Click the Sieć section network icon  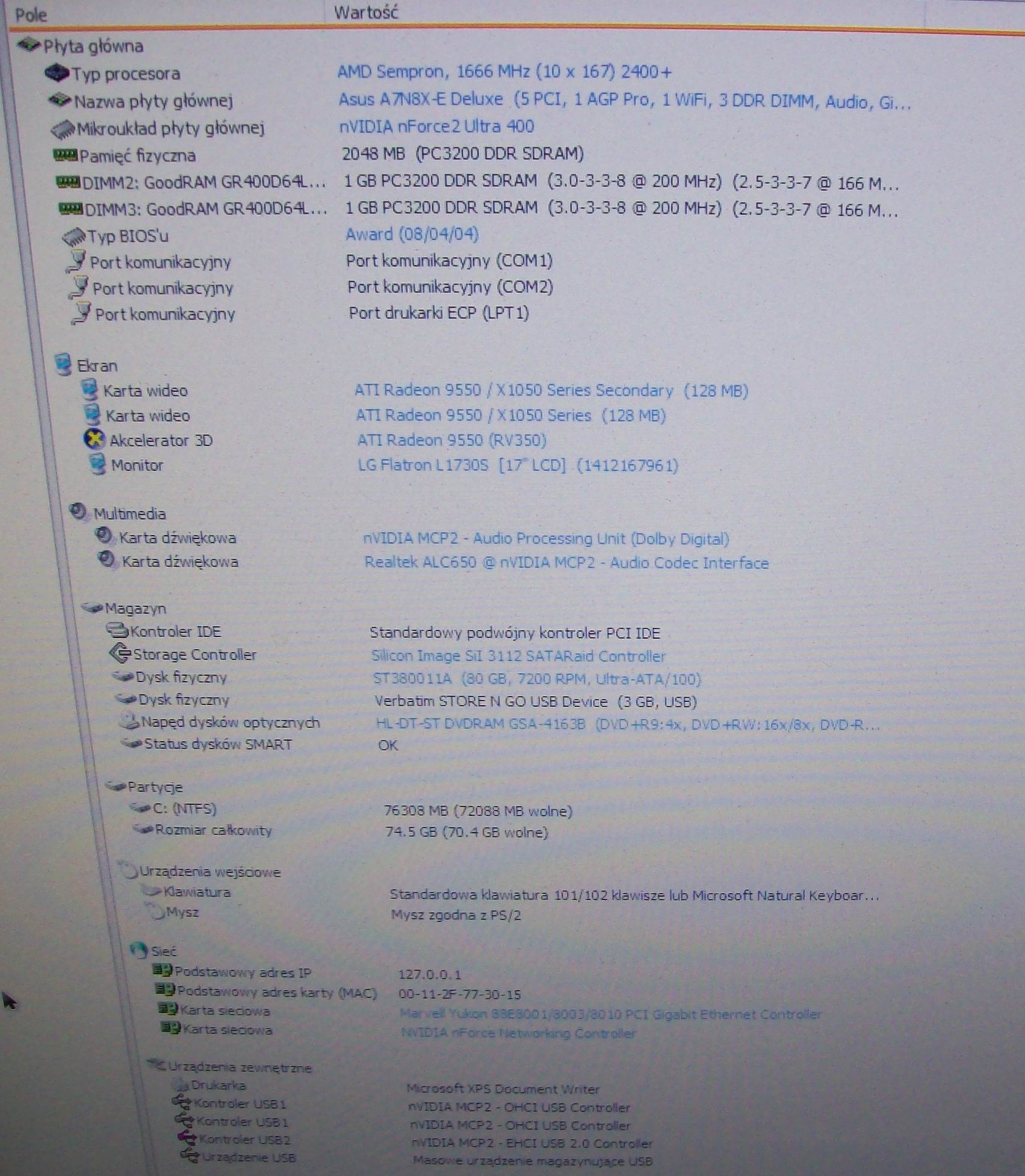tap(139, 950)
